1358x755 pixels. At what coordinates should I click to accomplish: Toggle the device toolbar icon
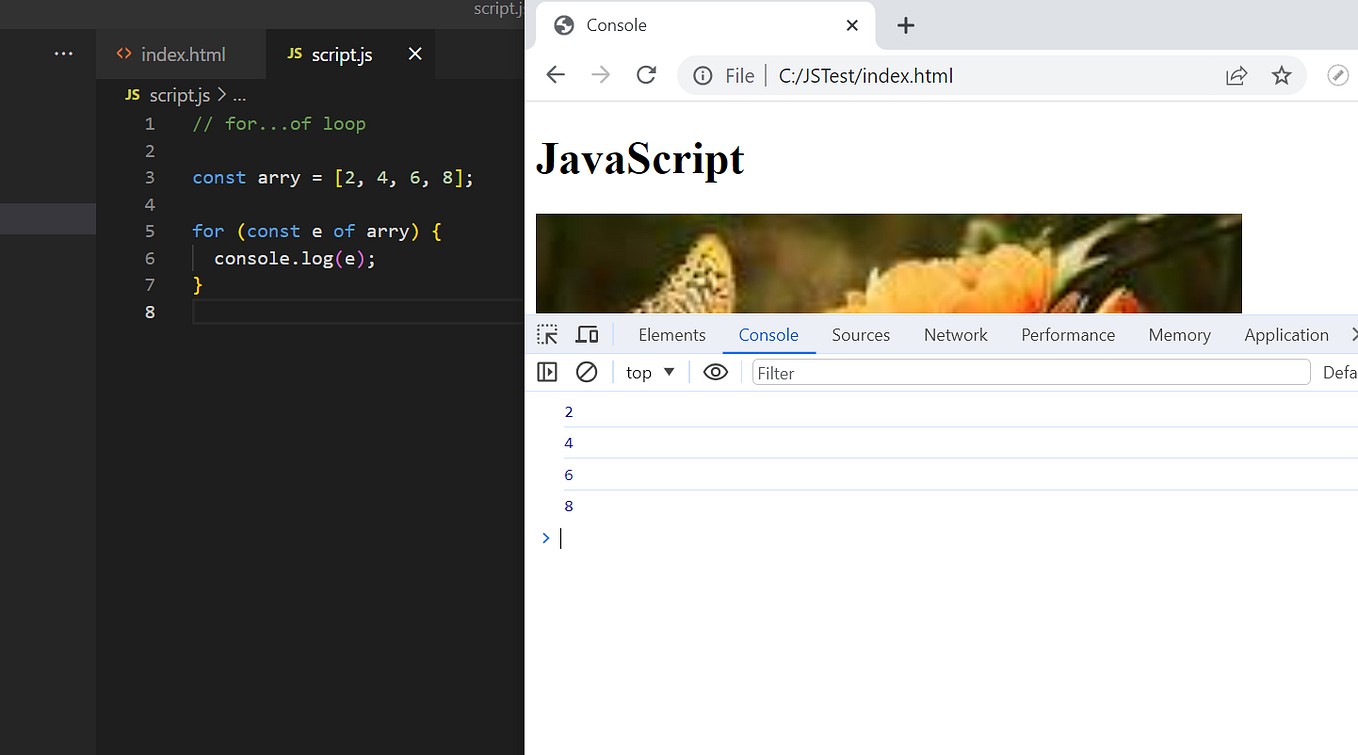click(587, 335)
